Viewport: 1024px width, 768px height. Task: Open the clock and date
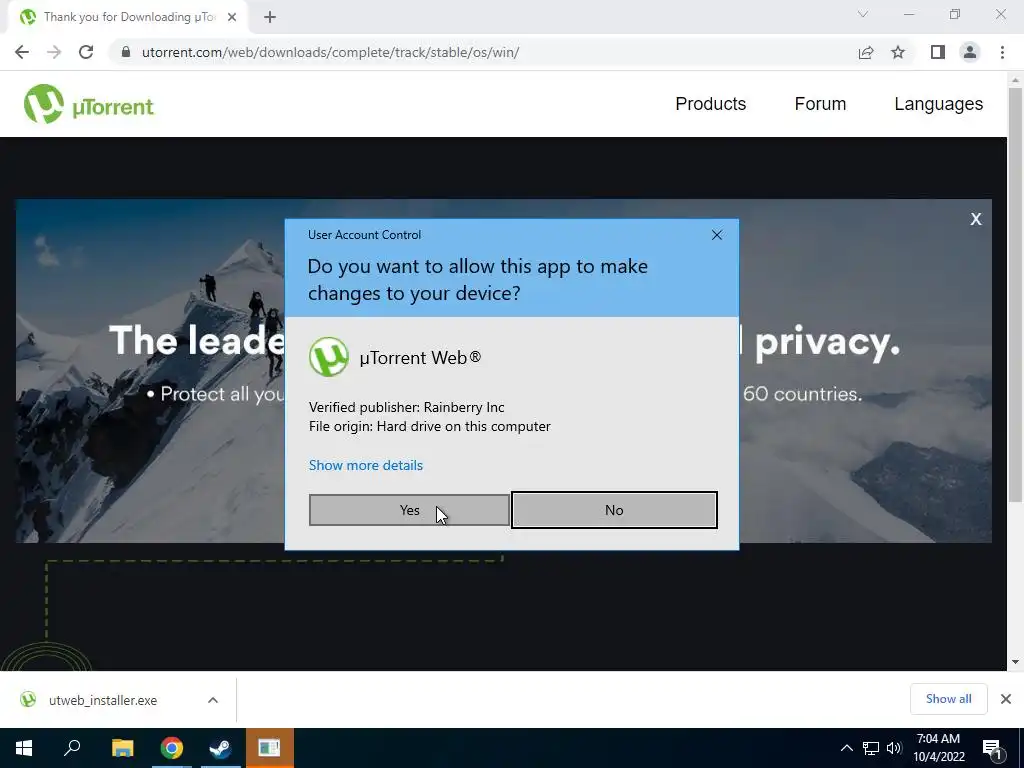coord(939,748)
